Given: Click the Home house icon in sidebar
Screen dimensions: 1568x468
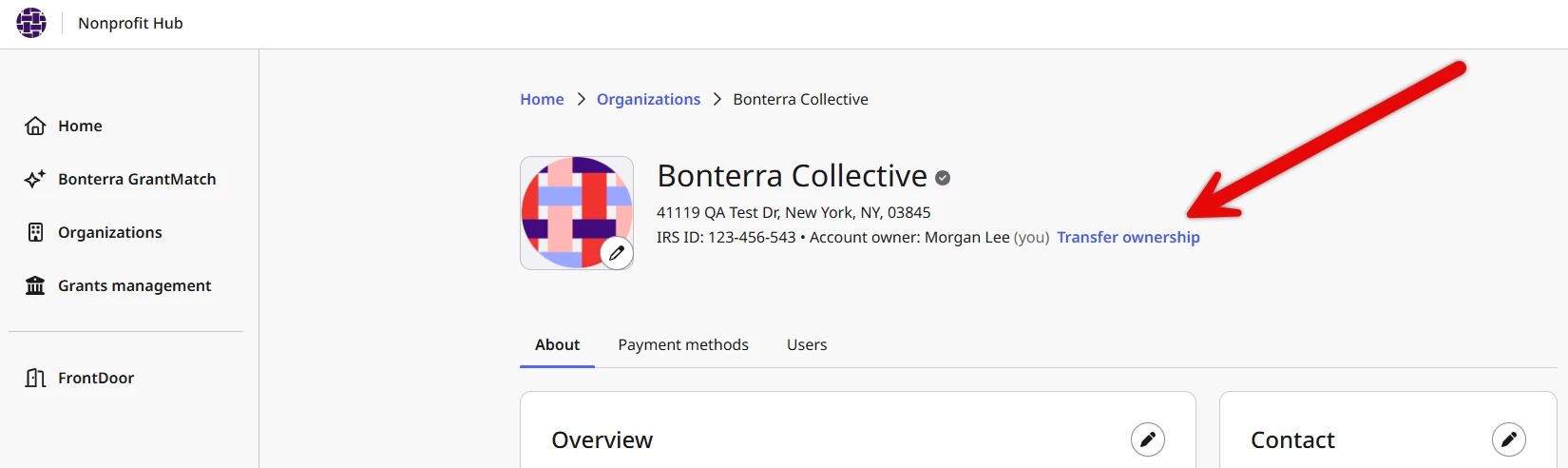Looking at the screenshot, I should click(35, 126).
